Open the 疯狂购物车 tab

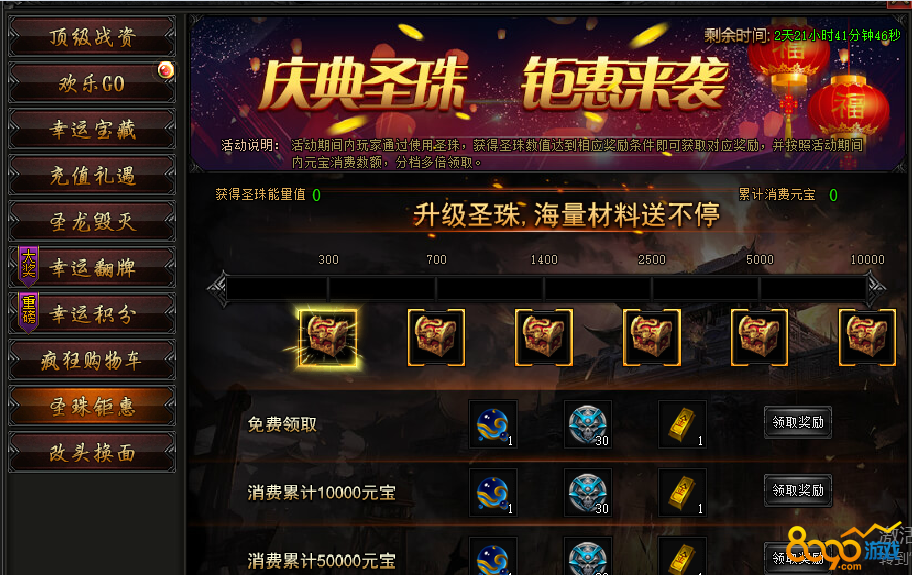coord(92,360)
